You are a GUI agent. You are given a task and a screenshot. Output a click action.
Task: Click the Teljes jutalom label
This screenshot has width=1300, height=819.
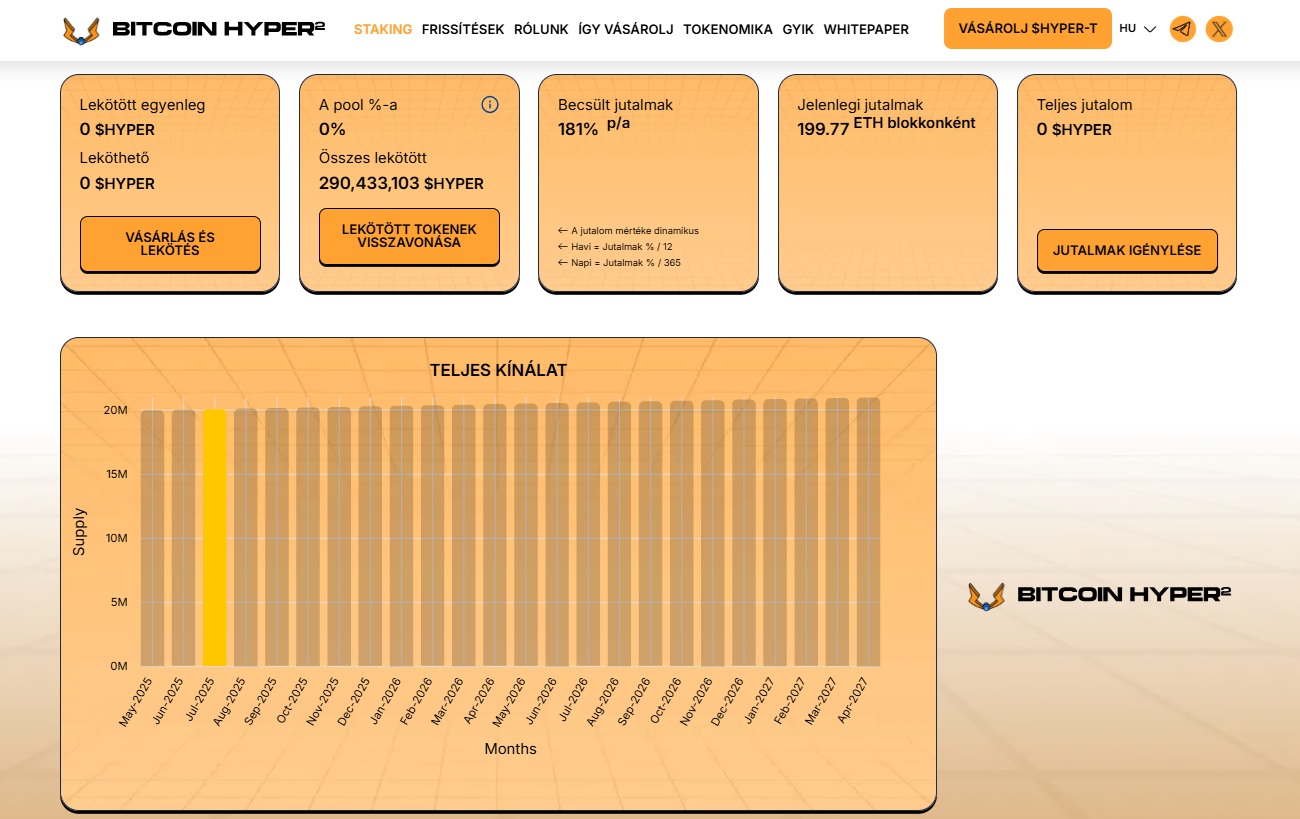(x=1084, y=104)
